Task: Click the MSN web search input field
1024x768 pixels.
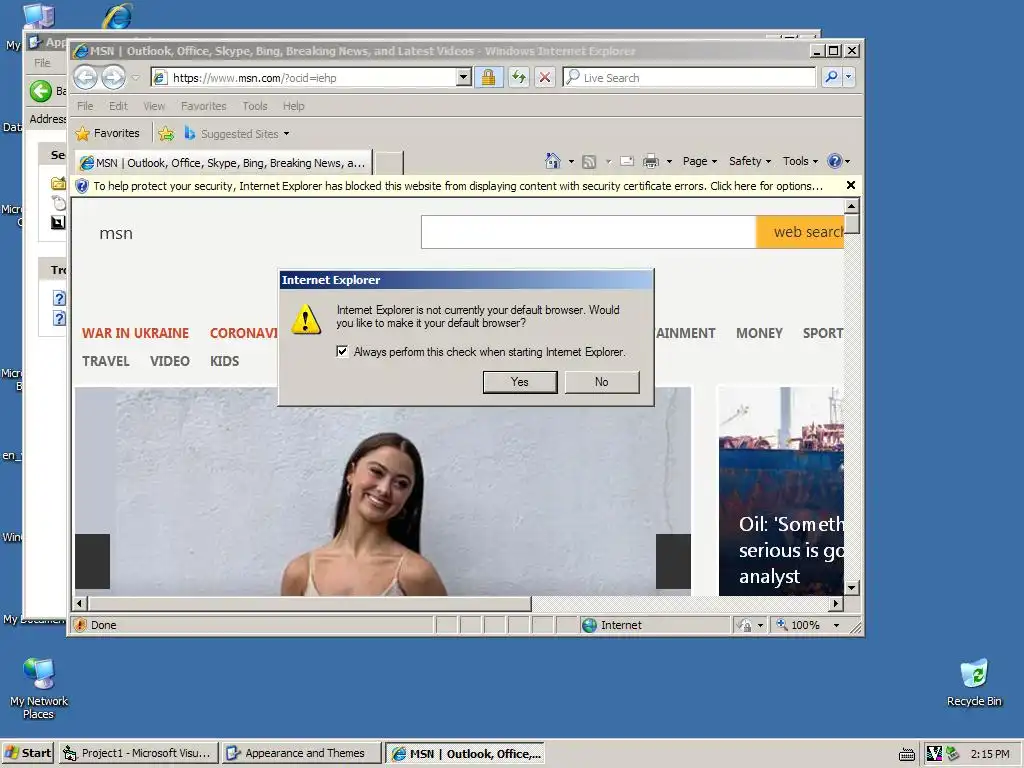Action: pyautogui.click(x=588, y=232)
